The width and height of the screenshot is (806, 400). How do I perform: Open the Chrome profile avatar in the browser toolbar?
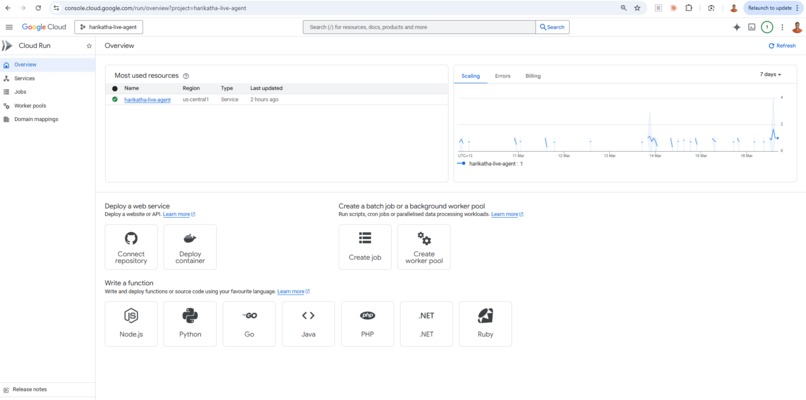pyautogui.click(x=734, y=8)
